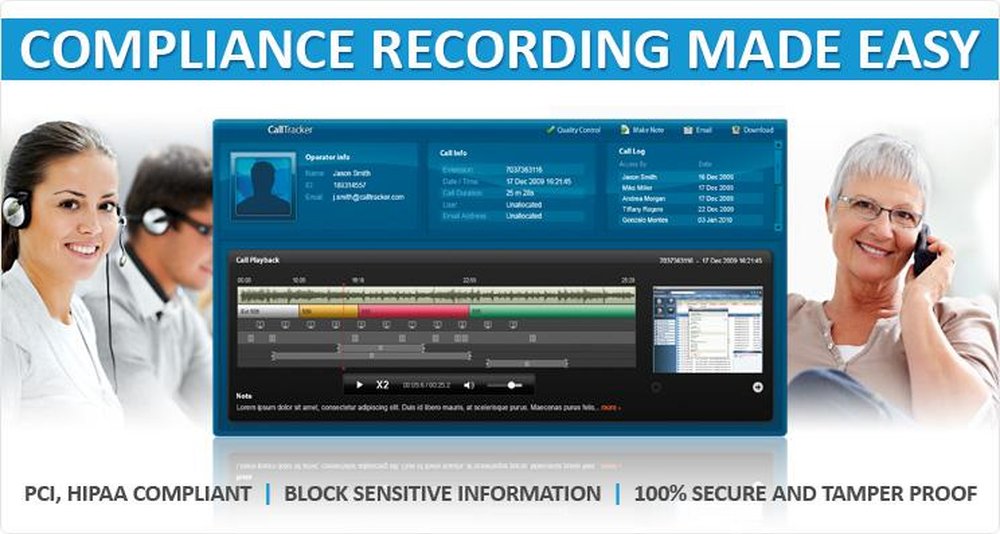Click the CallTracker logo
The image size is (1000, 534).
click(290, 130)
